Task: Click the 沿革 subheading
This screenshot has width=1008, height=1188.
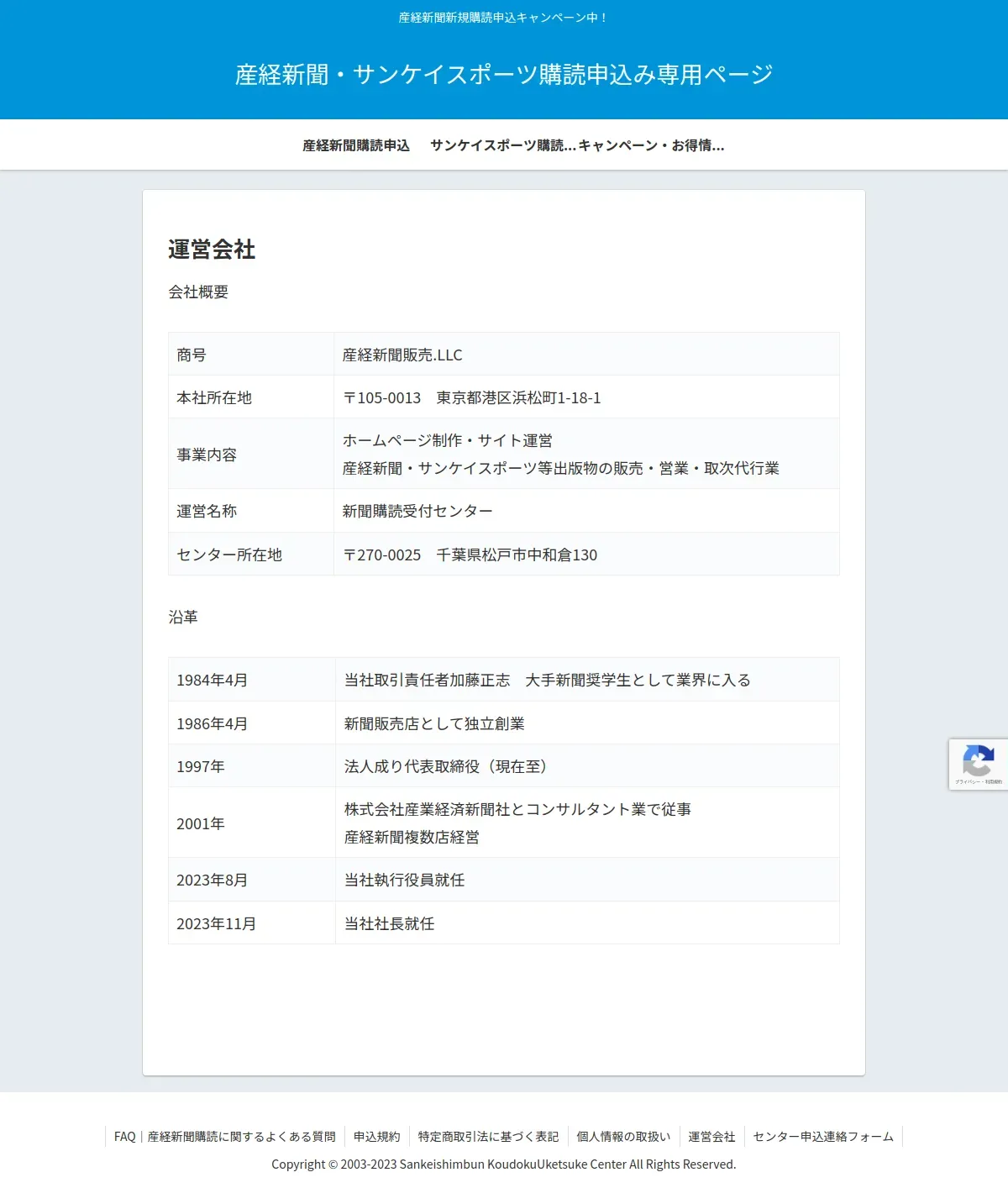Action: [x=183, y=618]
